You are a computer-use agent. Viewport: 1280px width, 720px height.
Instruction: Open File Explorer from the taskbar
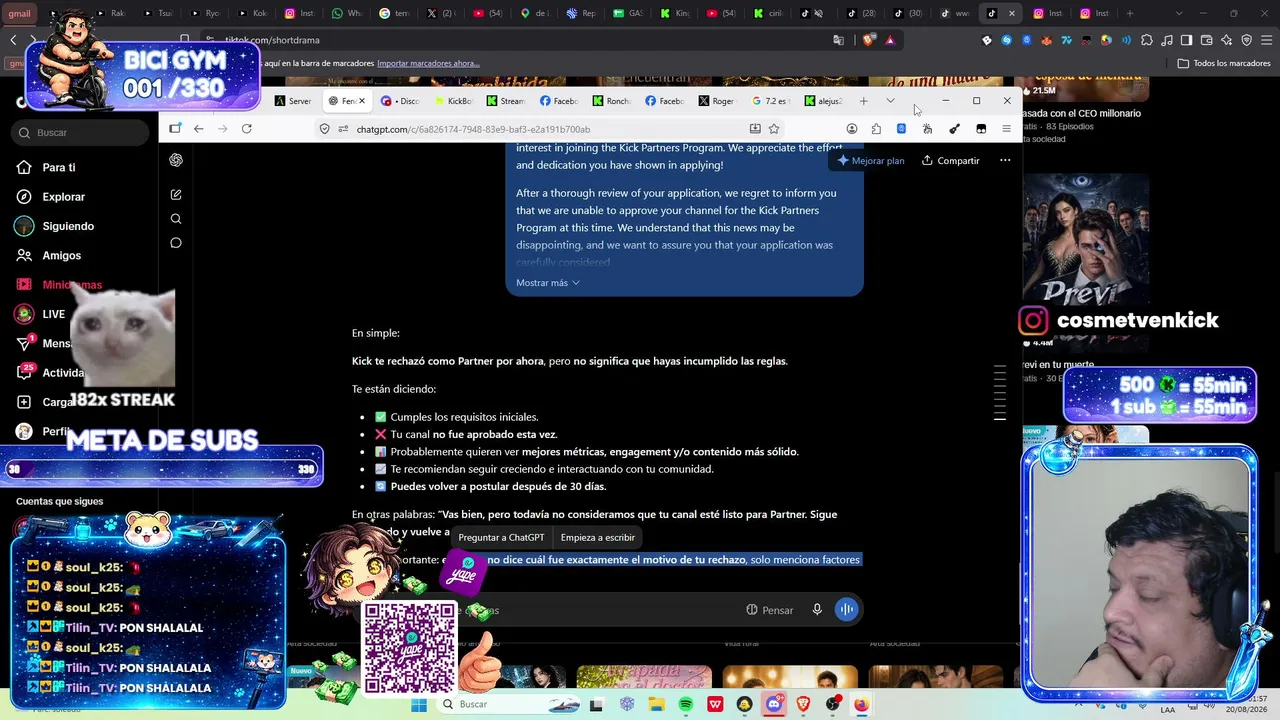656,705
